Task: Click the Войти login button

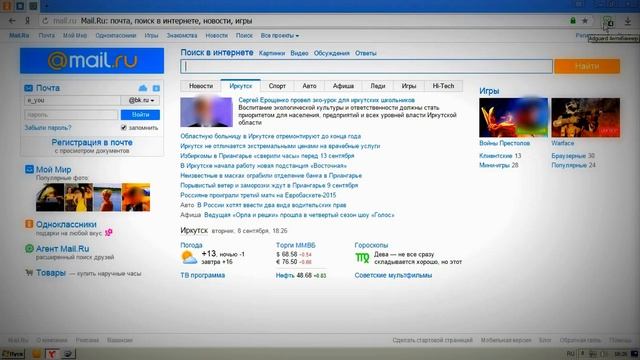Action: click(140, 115)
